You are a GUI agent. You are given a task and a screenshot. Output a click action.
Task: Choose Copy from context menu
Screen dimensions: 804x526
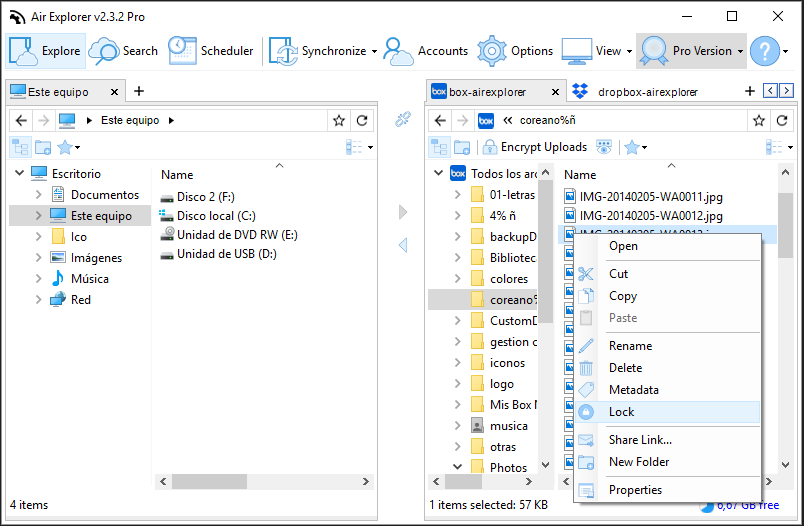click(x=667, y=296)
